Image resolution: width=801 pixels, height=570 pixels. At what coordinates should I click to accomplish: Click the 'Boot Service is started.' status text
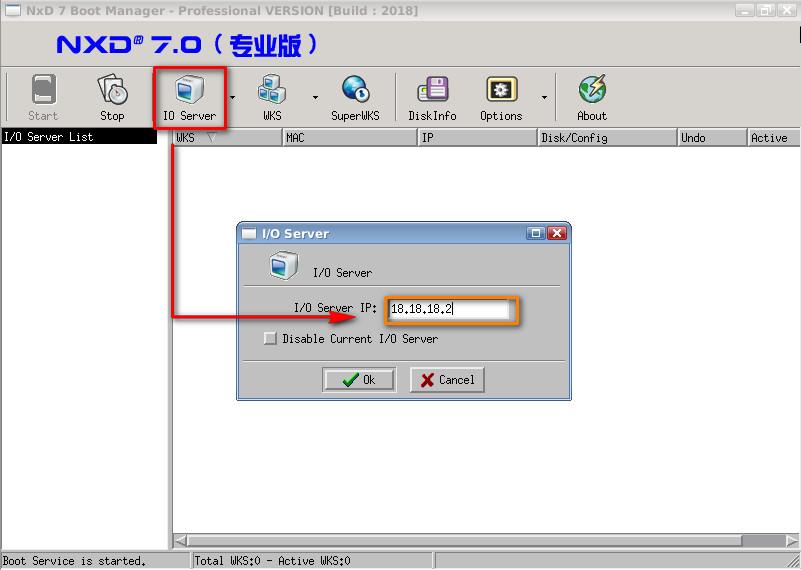coord(75,561)
